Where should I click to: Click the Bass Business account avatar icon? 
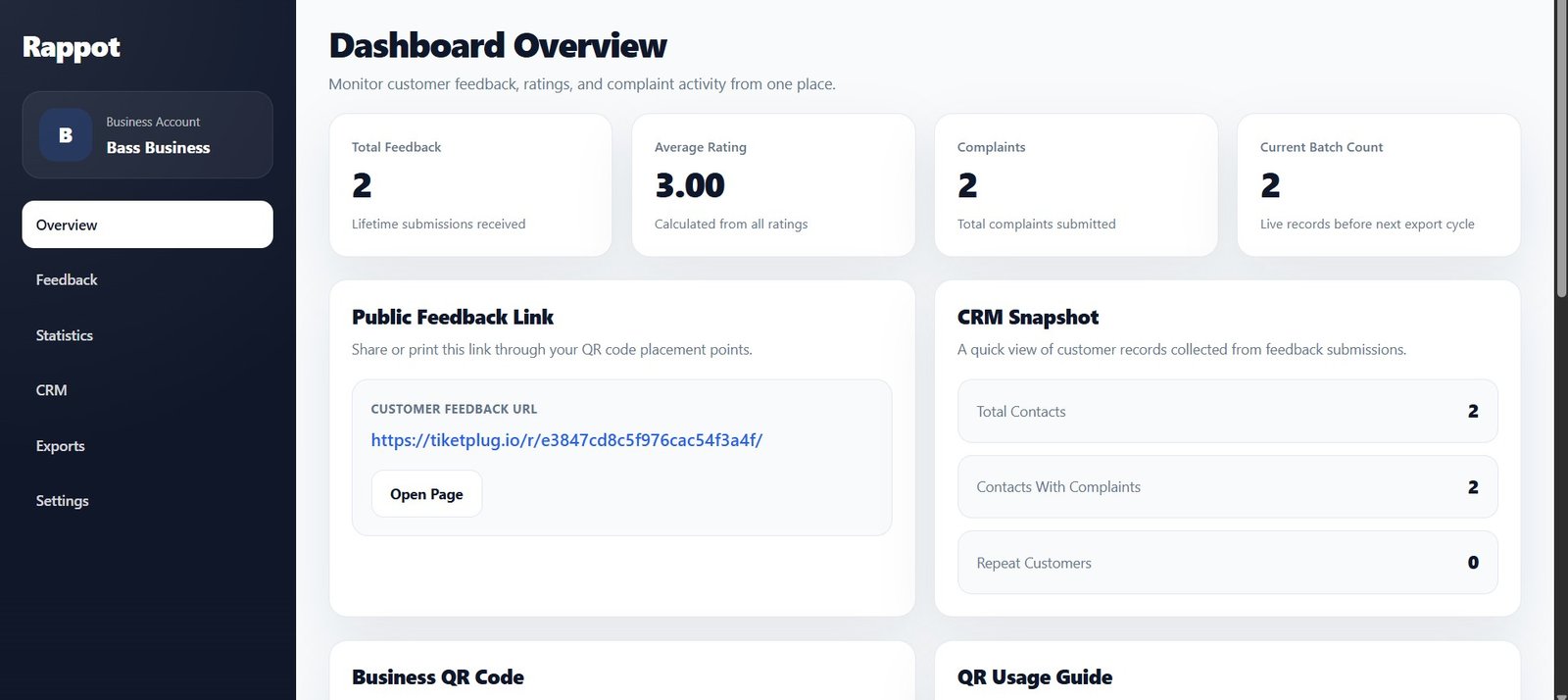65,134
